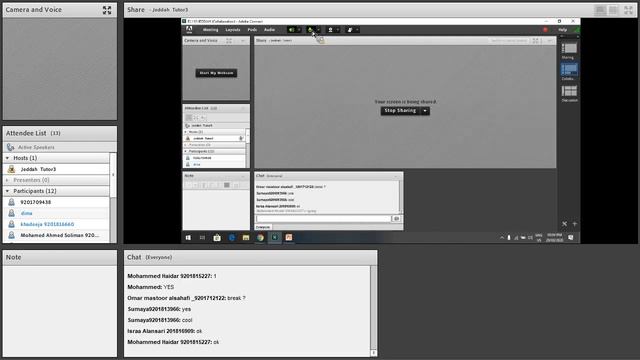Open Task View in shared taskbar
Screen dimensions: 640x360
pyautogui.click(x=202, y=238)
